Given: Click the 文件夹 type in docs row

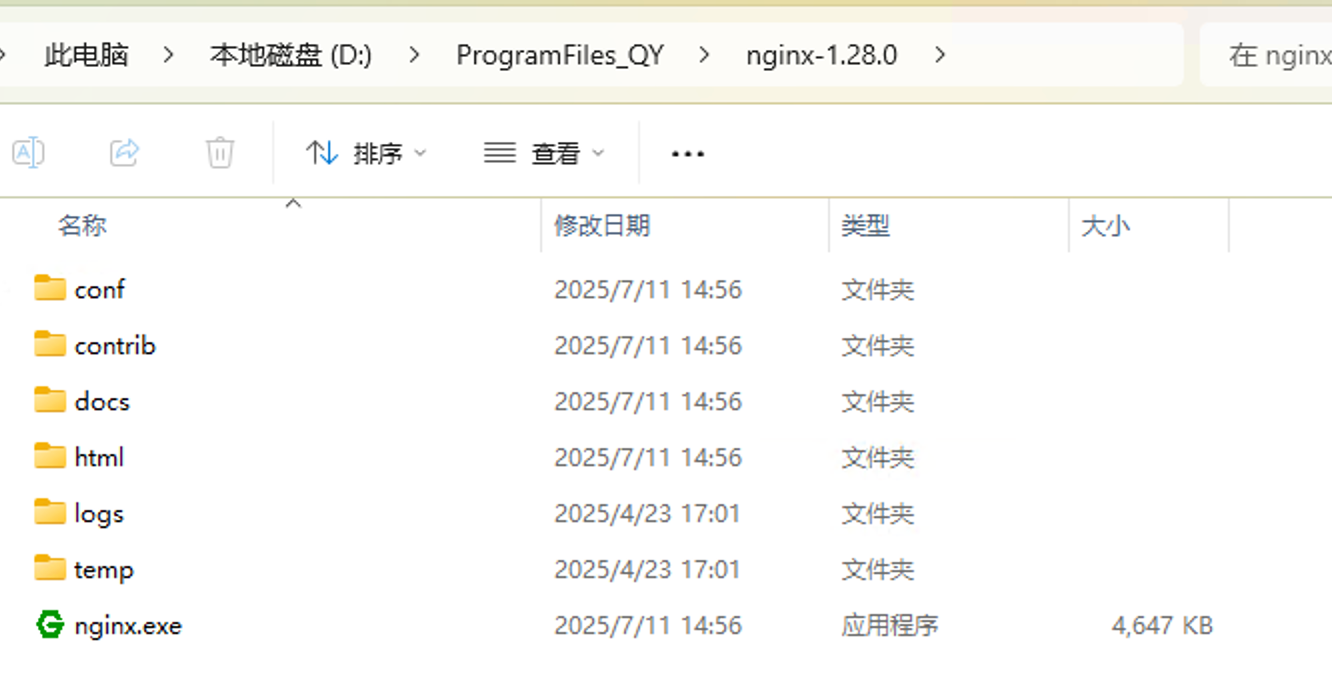Looking at the screenshot, I should coord(878,402).
